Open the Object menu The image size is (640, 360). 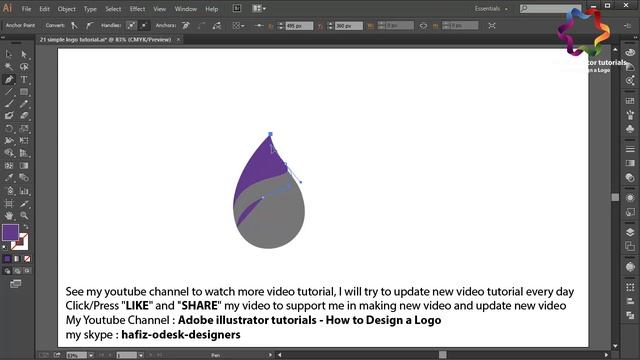point(67,9)
